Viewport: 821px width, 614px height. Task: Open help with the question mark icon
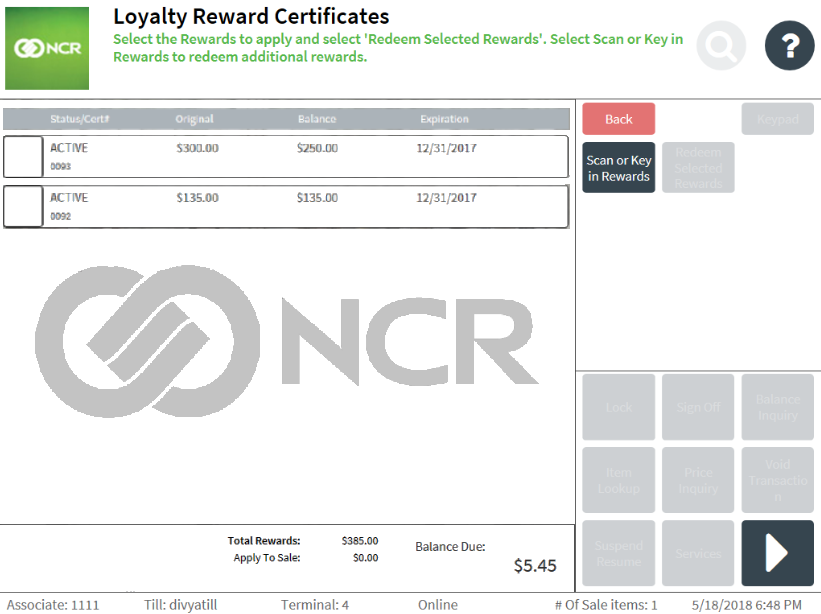pyautogui.click(x=790, y=46)
